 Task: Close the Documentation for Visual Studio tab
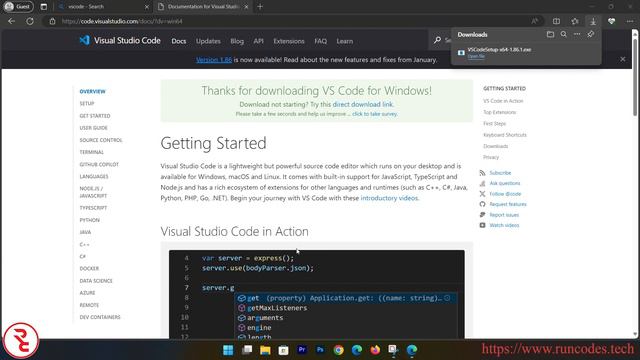(246, 7)
